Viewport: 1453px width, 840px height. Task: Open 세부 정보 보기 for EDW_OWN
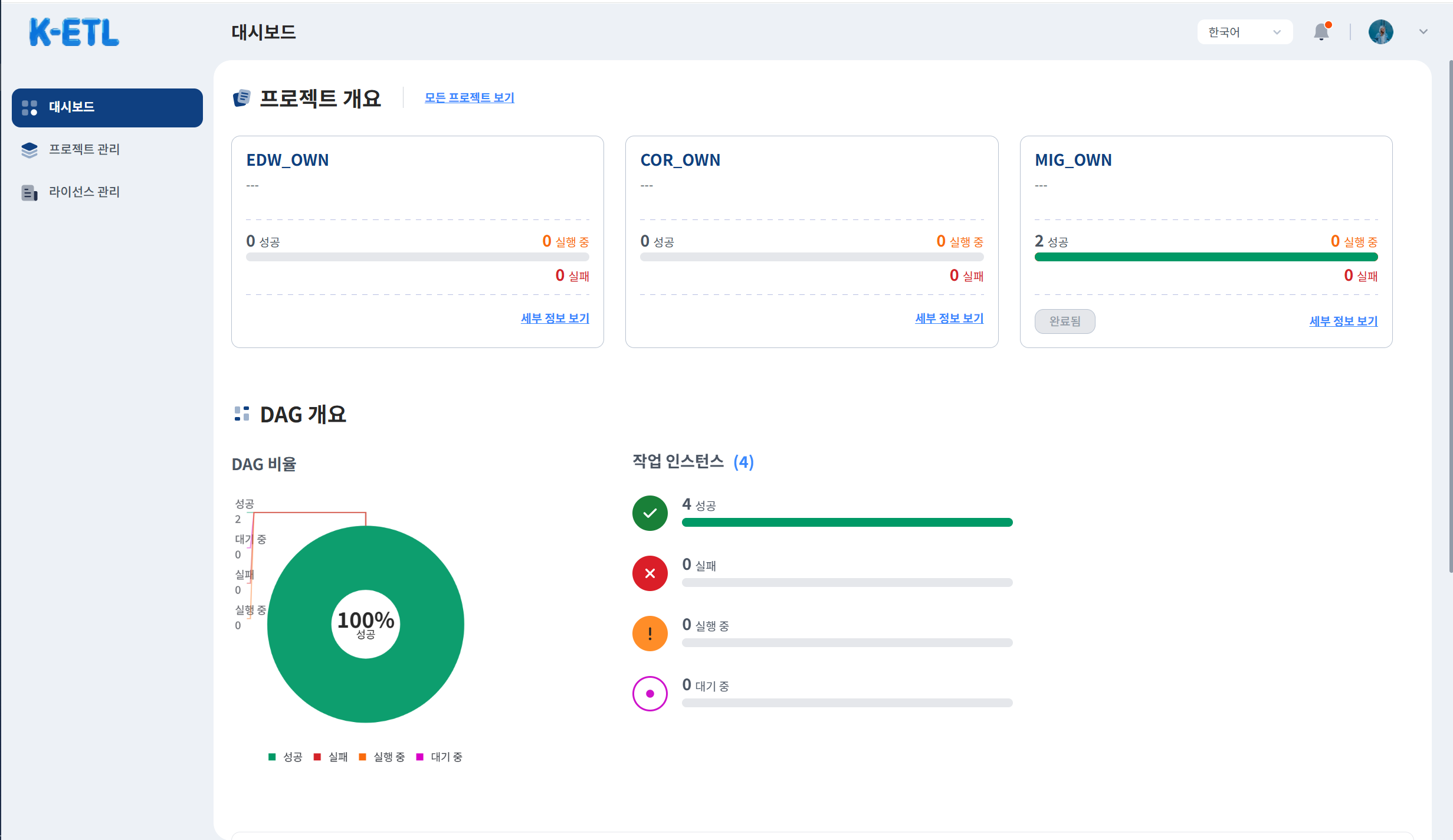[x=555, y=318]
